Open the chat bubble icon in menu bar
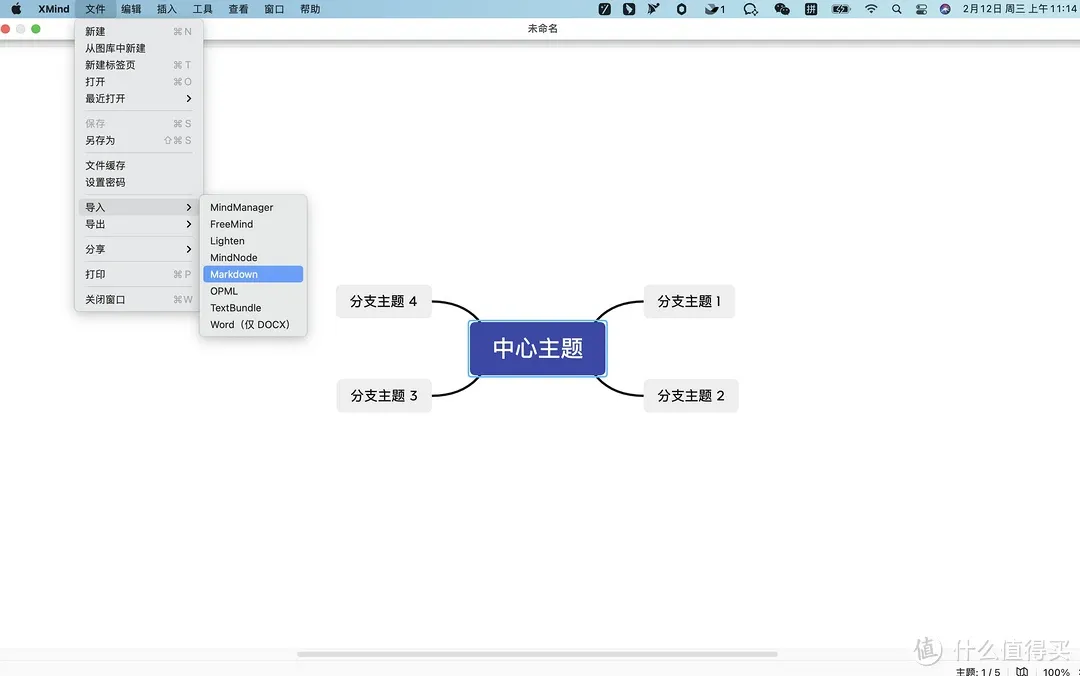The width and height of the screenshot is (1080, 676). [751, 9]
